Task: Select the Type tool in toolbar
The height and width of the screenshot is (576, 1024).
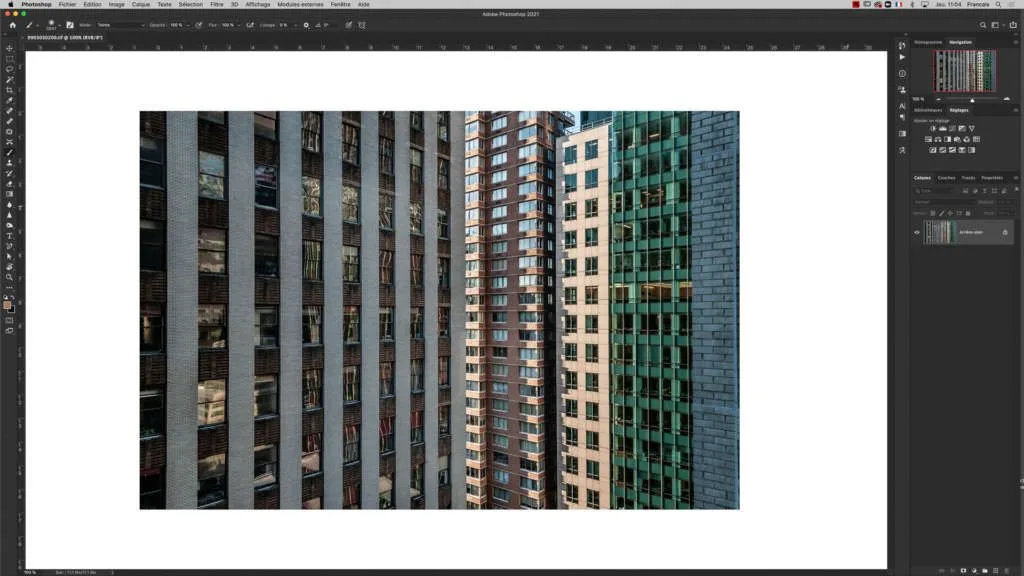Action: point(10,236)
